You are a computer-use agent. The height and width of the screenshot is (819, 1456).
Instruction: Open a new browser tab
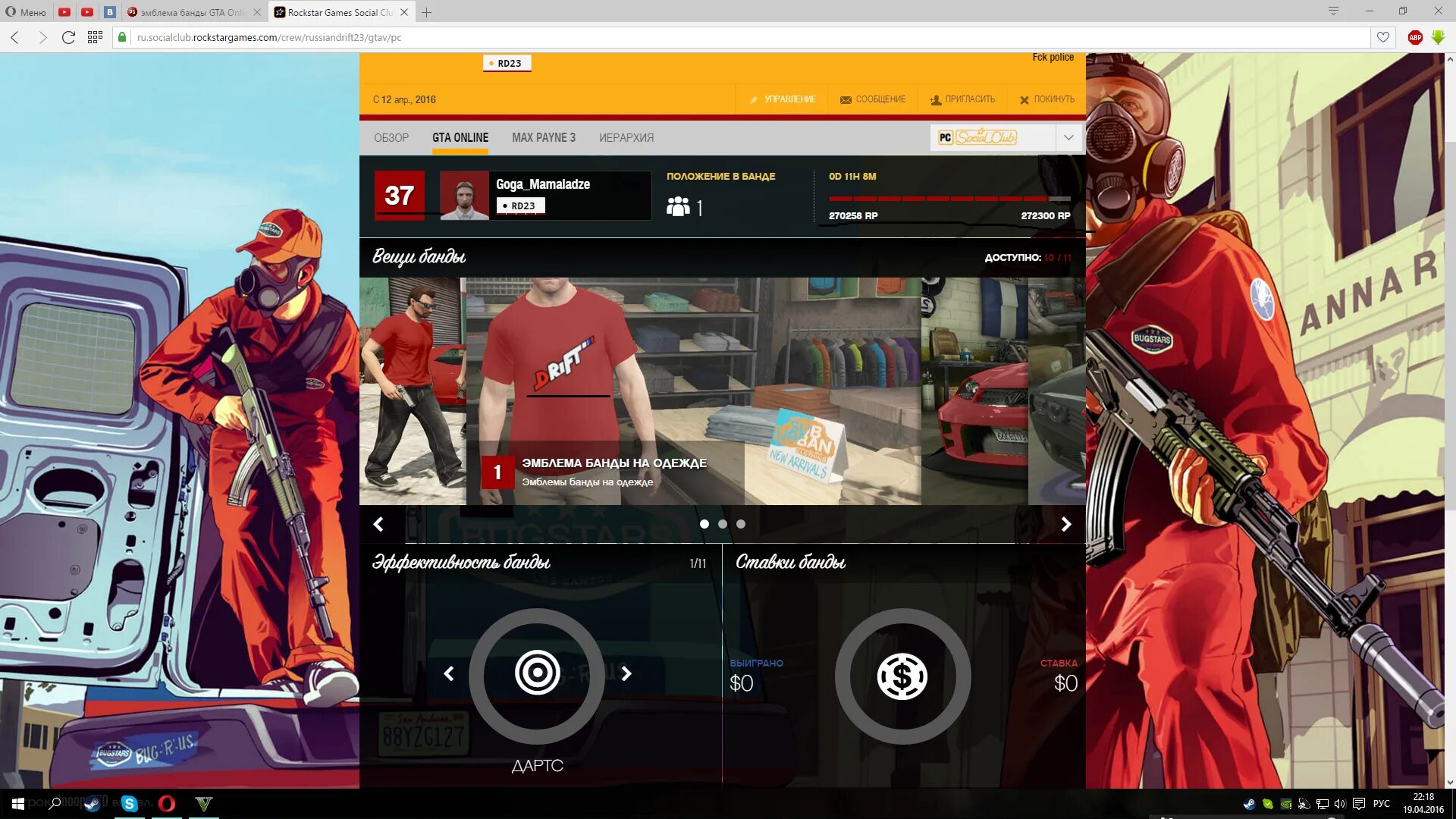[427, 12]
